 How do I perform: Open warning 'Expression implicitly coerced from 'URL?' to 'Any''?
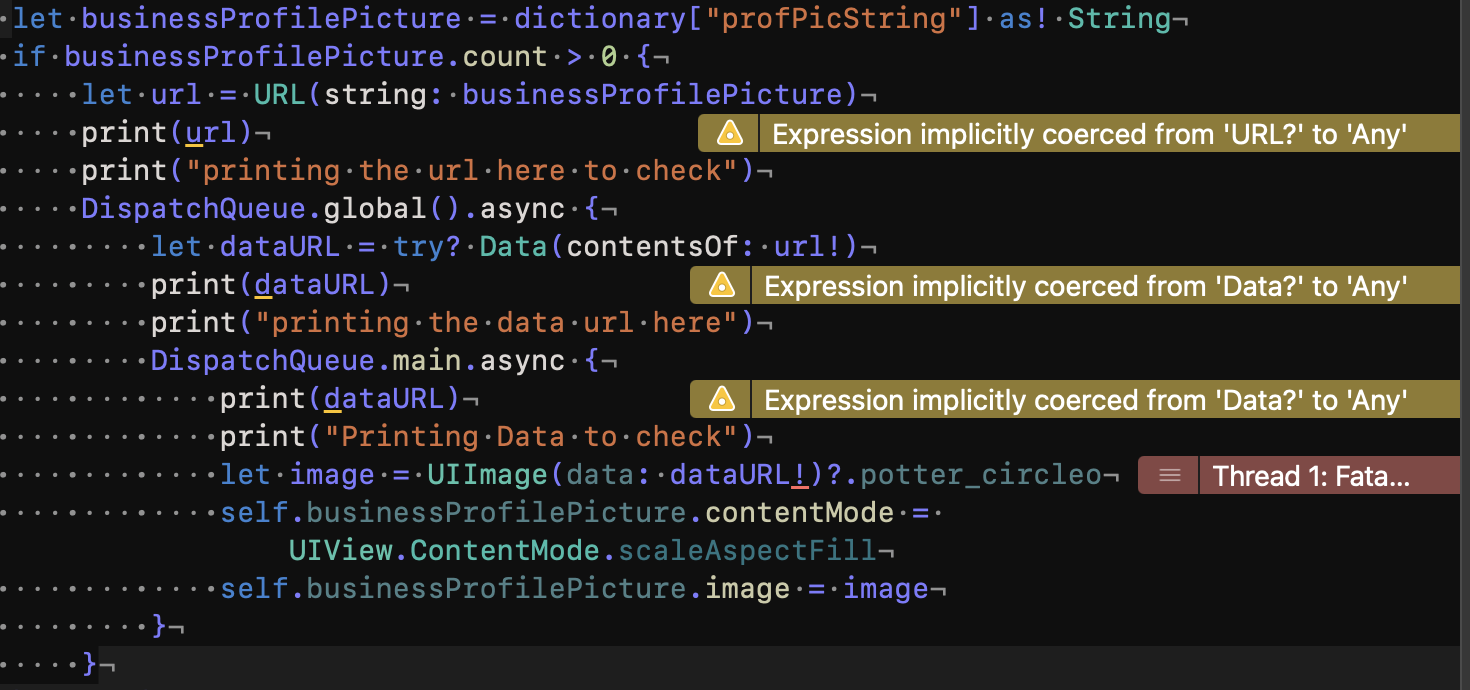[x=1079, y=133]
